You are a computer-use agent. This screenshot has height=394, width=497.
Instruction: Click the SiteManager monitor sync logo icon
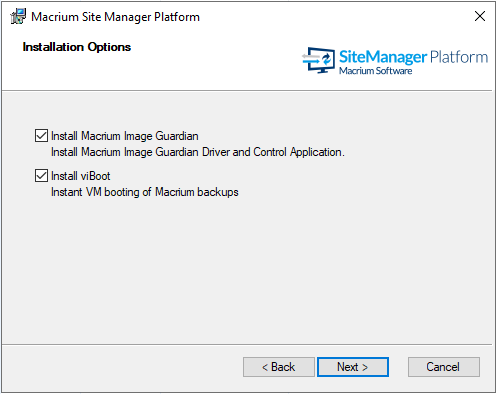319,60
